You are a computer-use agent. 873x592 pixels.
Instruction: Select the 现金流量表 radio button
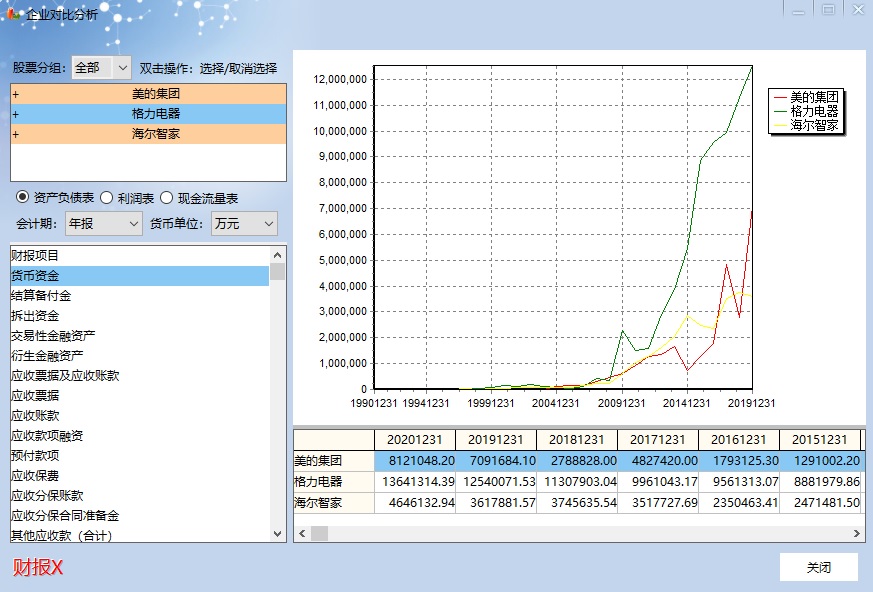coord(167,198)
